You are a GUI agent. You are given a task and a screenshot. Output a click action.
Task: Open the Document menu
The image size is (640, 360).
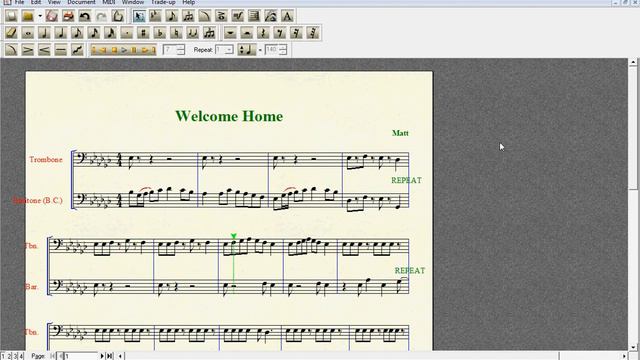81,2
